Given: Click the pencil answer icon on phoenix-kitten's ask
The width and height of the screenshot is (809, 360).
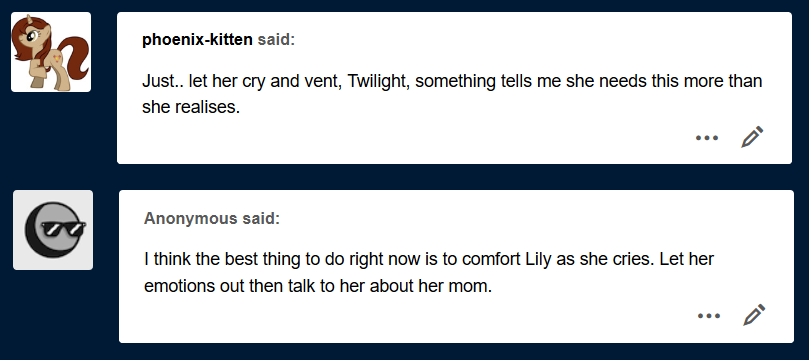Looking at the screenshot, I should click(752, 137).
